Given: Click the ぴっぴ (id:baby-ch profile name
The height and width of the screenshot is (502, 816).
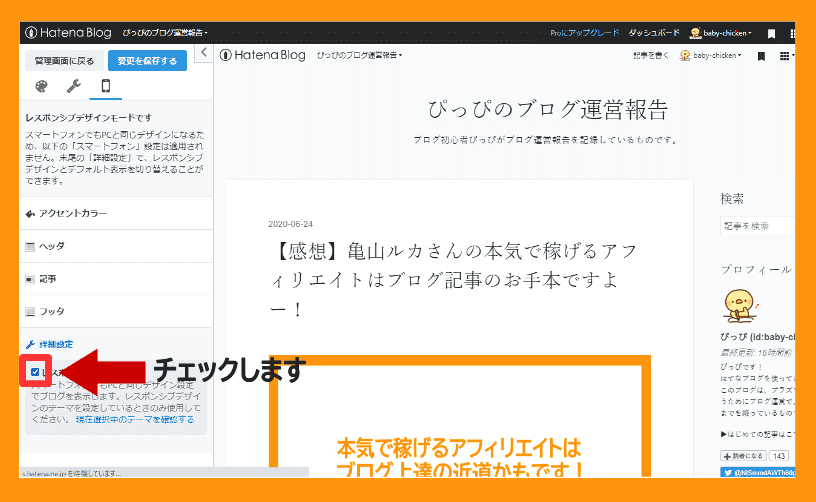Looking at the screenshot, I should pyautogui.click(x=758, y=337).
